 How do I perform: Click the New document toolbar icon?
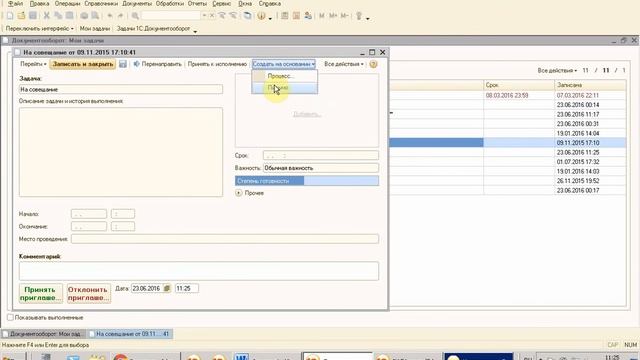point(10,16)
